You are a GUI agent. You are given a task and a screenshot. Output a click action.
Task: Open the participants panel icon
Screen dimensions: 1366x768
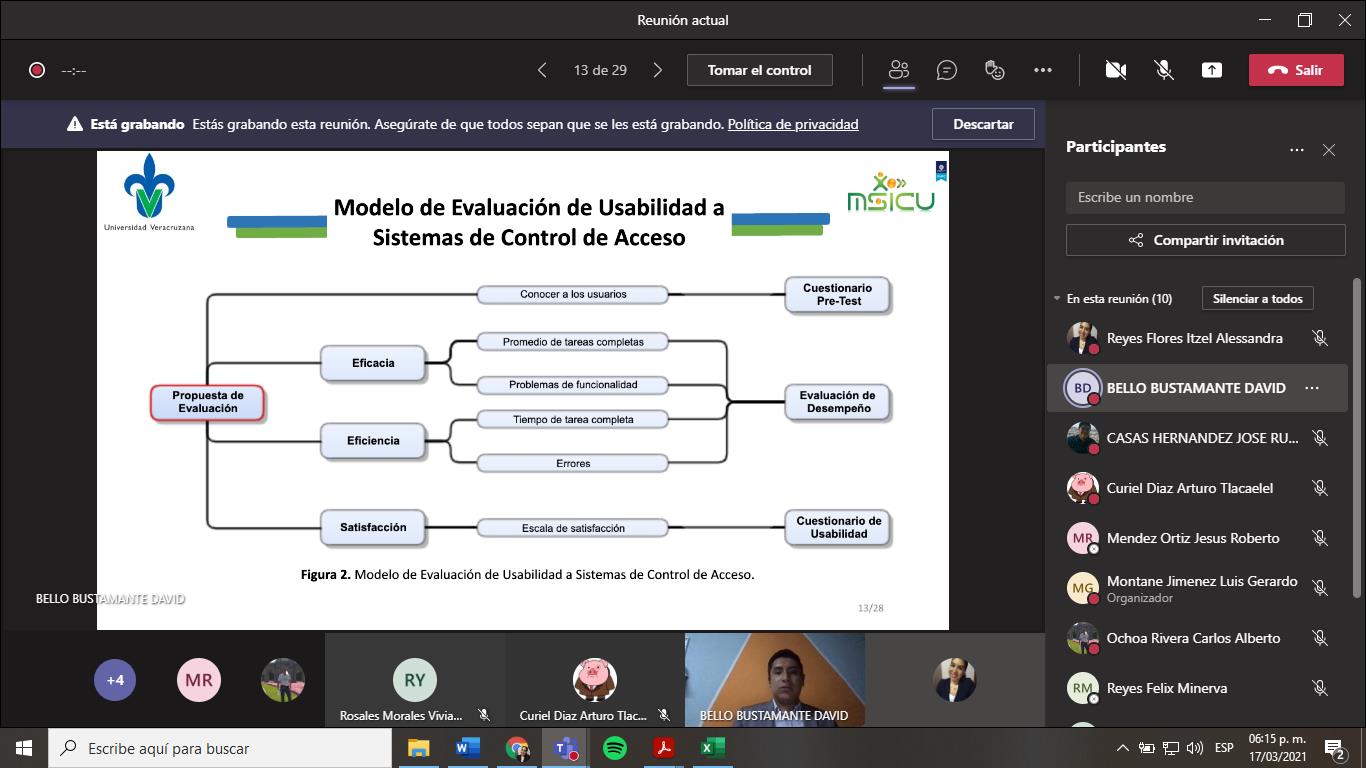[x=899, y=70]
